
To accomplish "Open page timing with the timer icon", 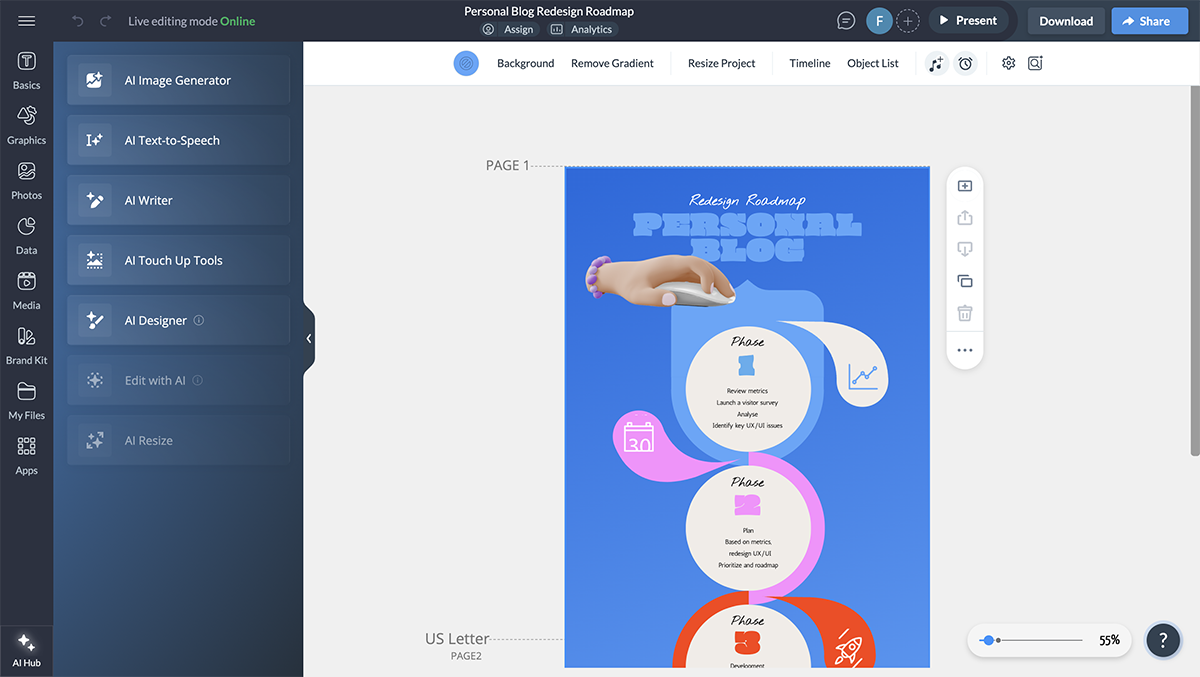I will click(x=965, y=62).
